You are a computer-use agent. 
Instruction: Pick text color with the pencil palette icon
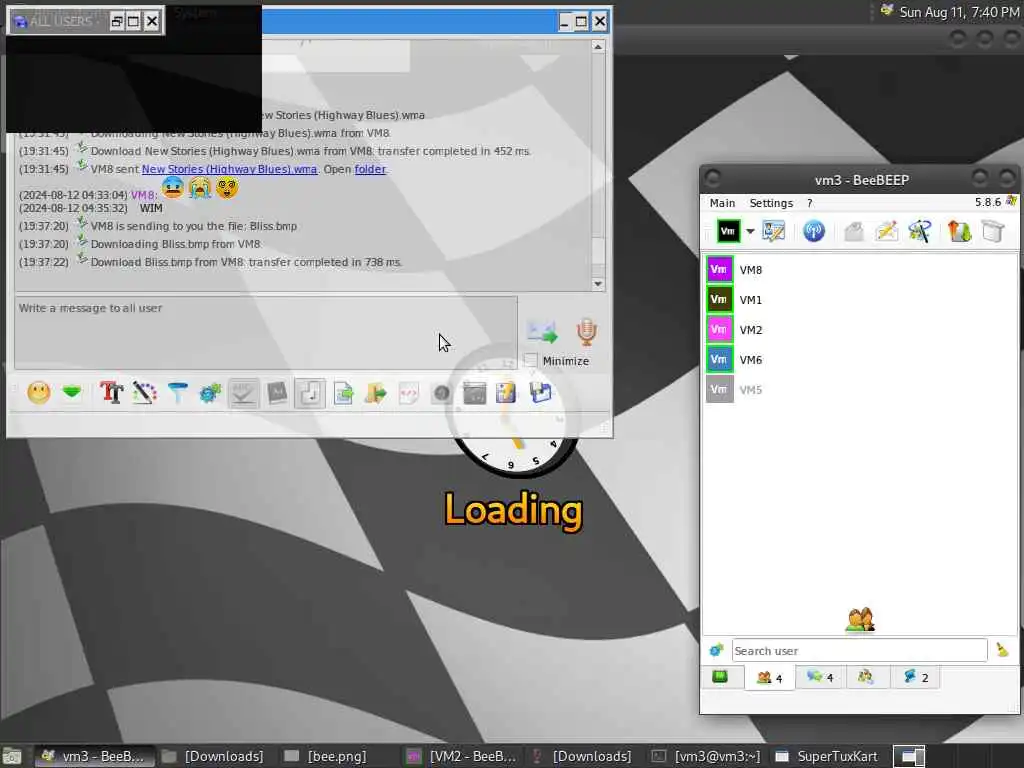pyautogui.click(x=144, y=392)
